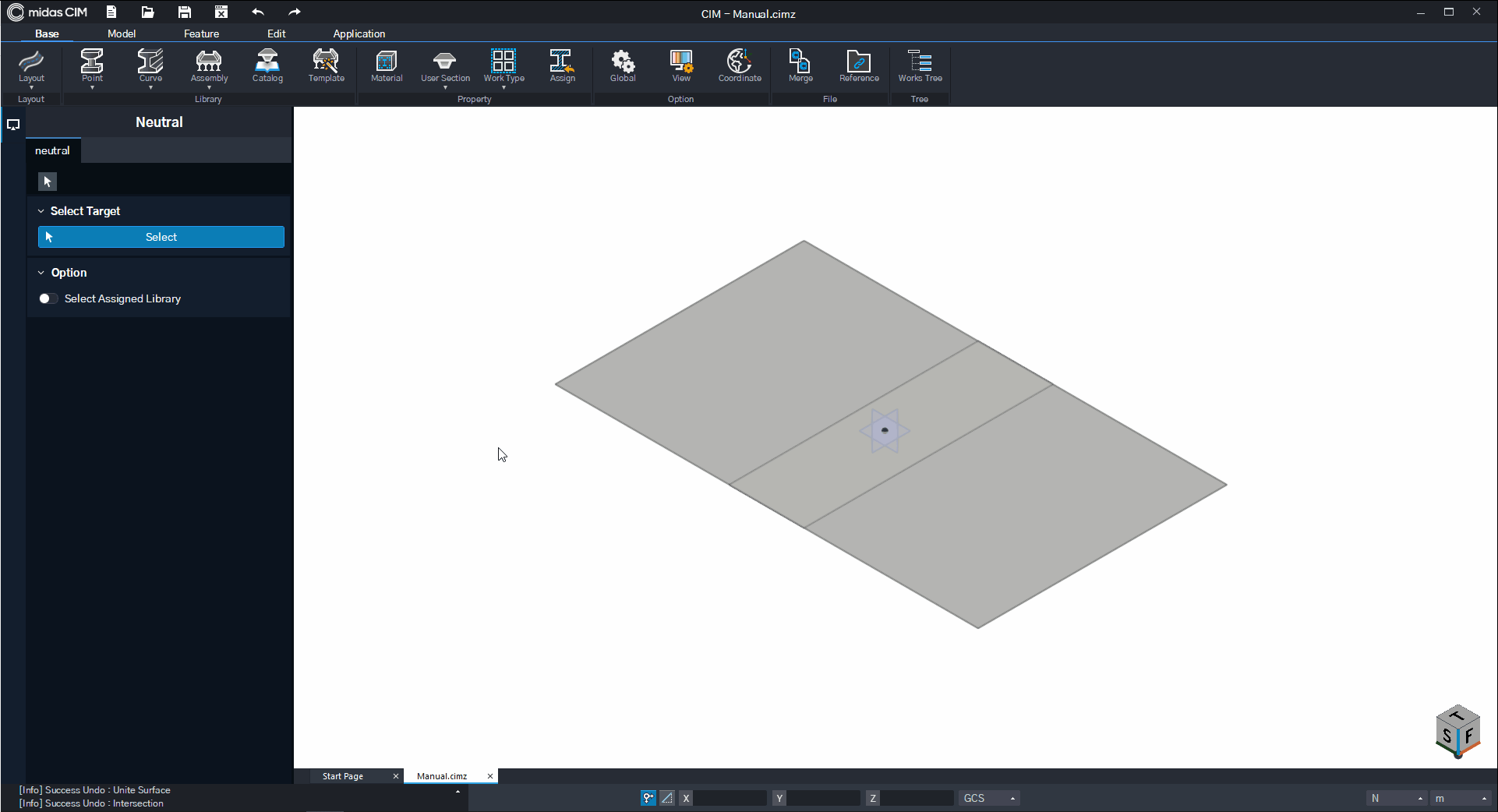The image size is (1498, 812).
Task: Click the Z coordinate input field
Action: pos(917,798)
